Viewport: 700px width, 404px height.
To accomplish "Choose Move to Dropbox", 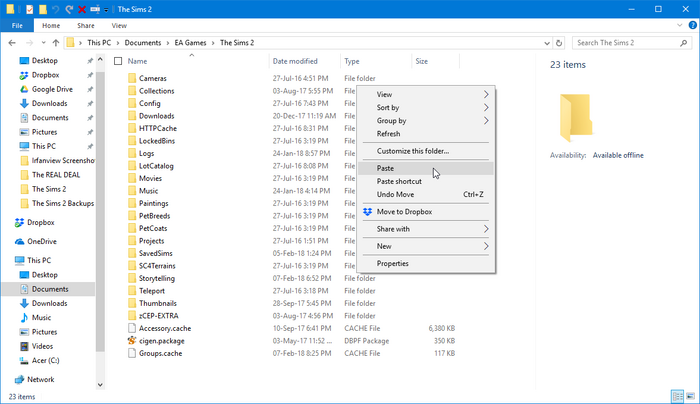I will pyautogui.click(x=426, y=212).
